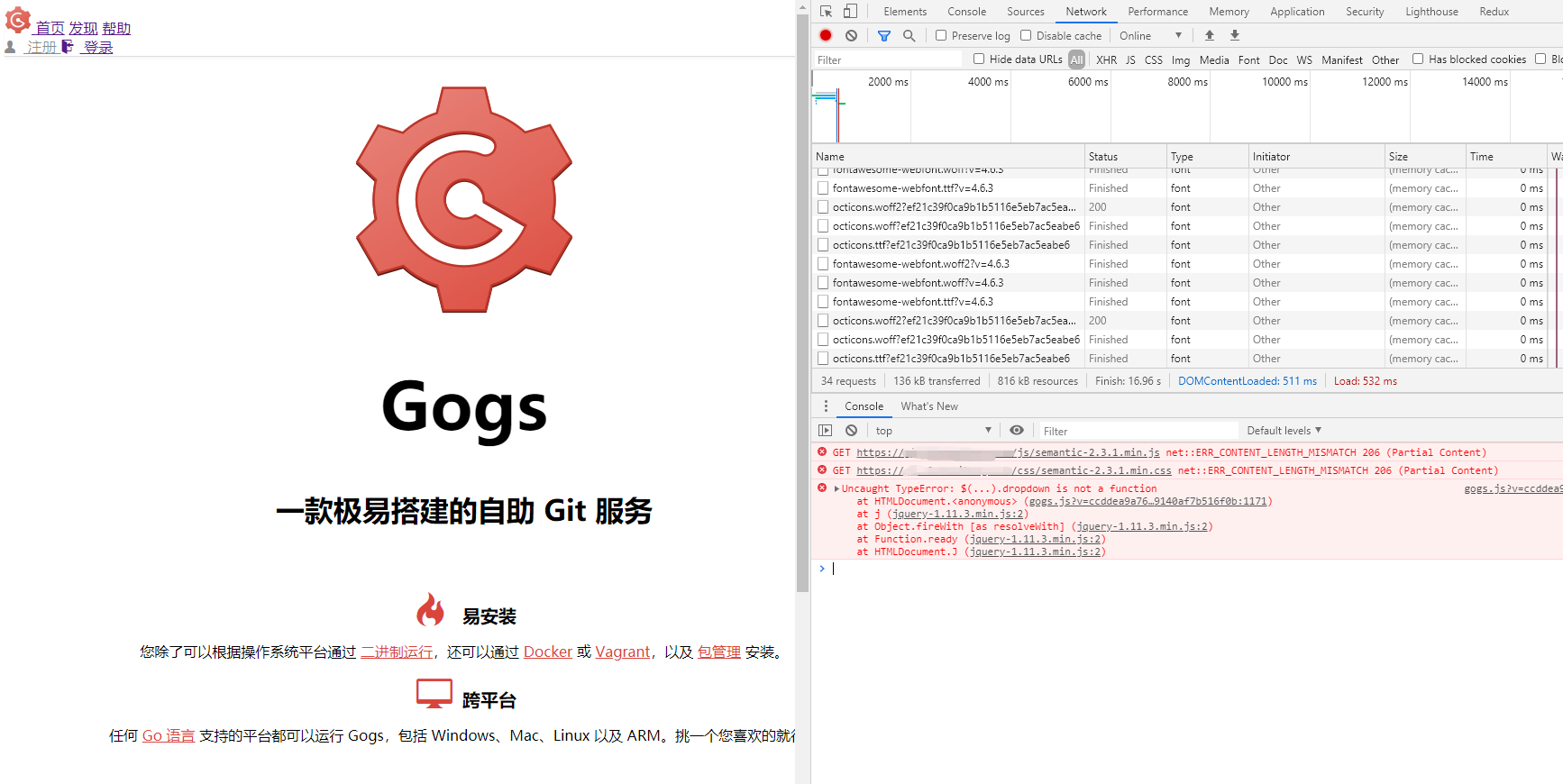Open top JavaScript context dropdown
Image resolution: width=1563 pixels, height=784 pixels.
coord(933,431)
